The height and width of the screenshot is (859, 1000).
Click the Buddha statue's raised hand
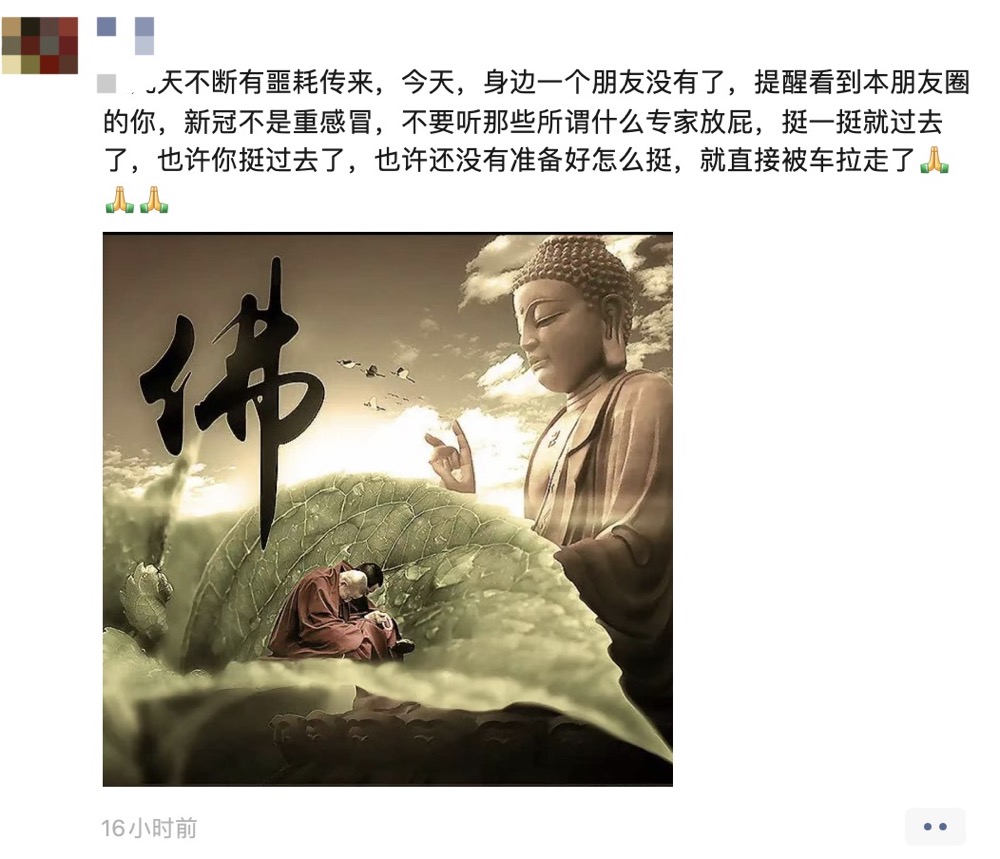click(452, 456)
